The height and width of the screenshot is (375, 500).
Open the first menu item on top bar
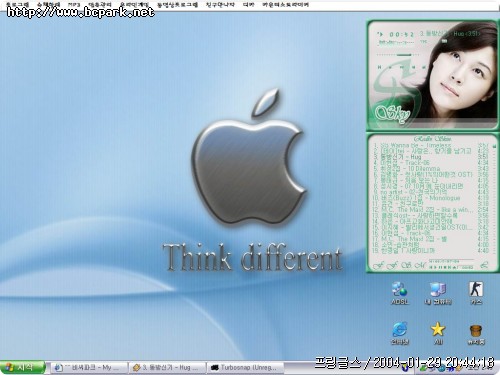point(17,5)
